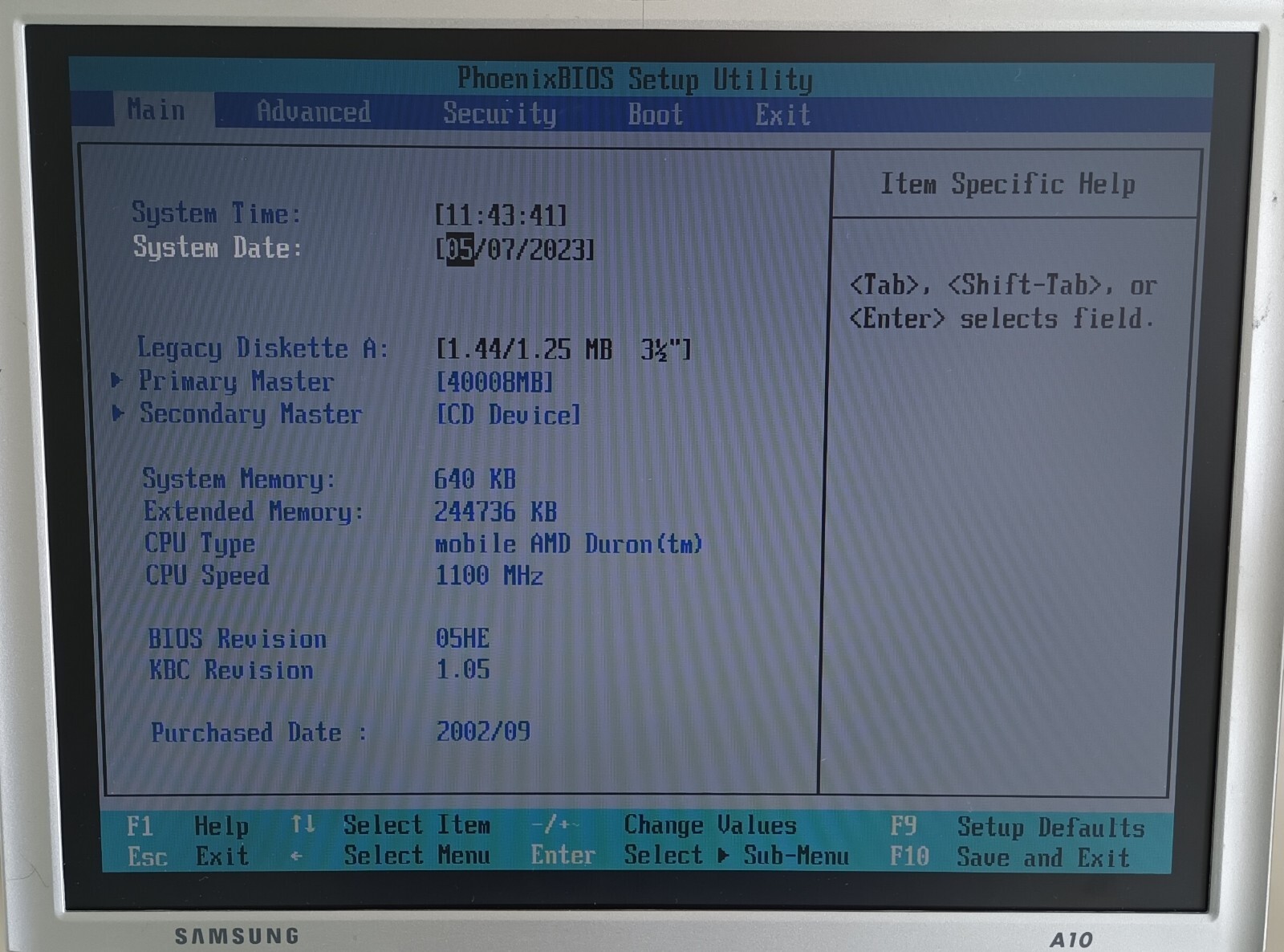Click the Item Specific Help heading
Screen dimensions: 1284x952
coord(1008,184)
